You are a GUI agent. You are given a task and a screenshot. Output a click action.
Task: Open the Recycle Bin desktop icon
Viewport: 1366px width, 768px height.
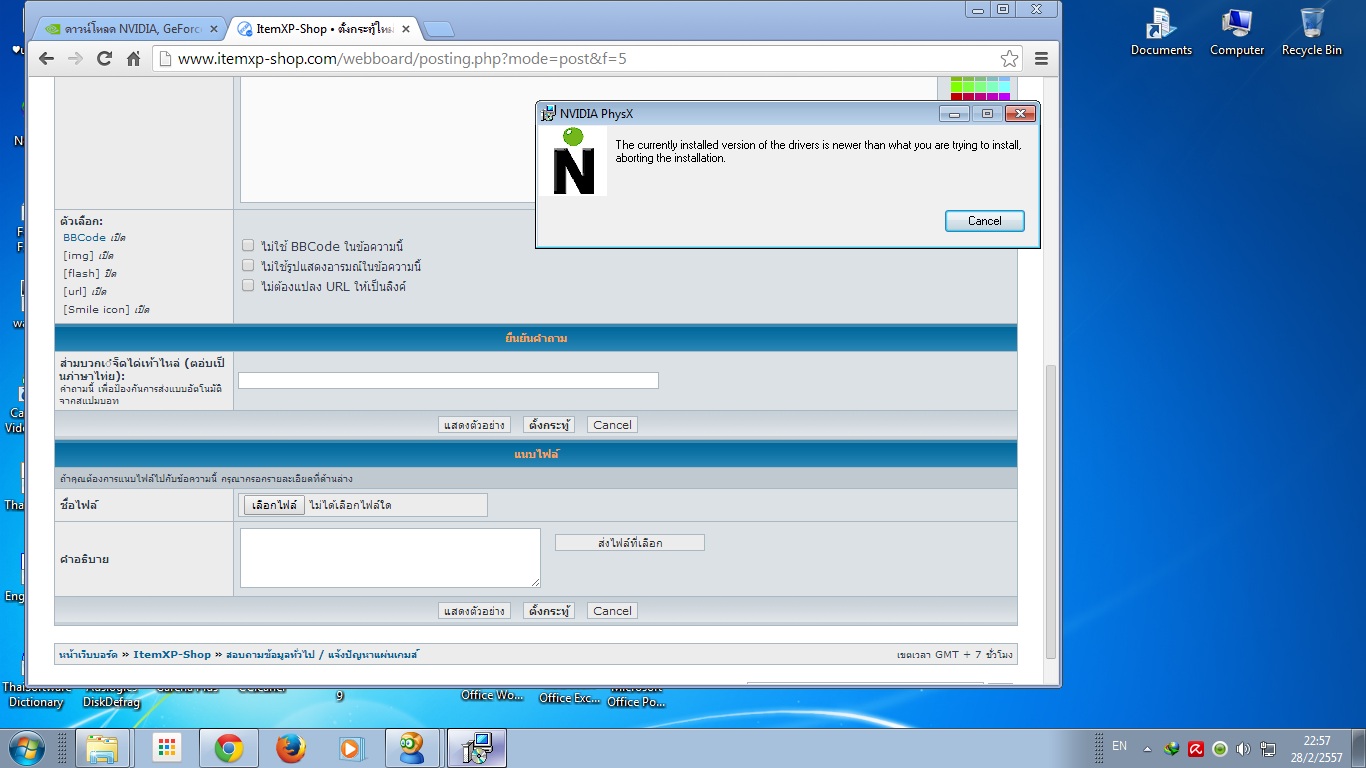1312,30
